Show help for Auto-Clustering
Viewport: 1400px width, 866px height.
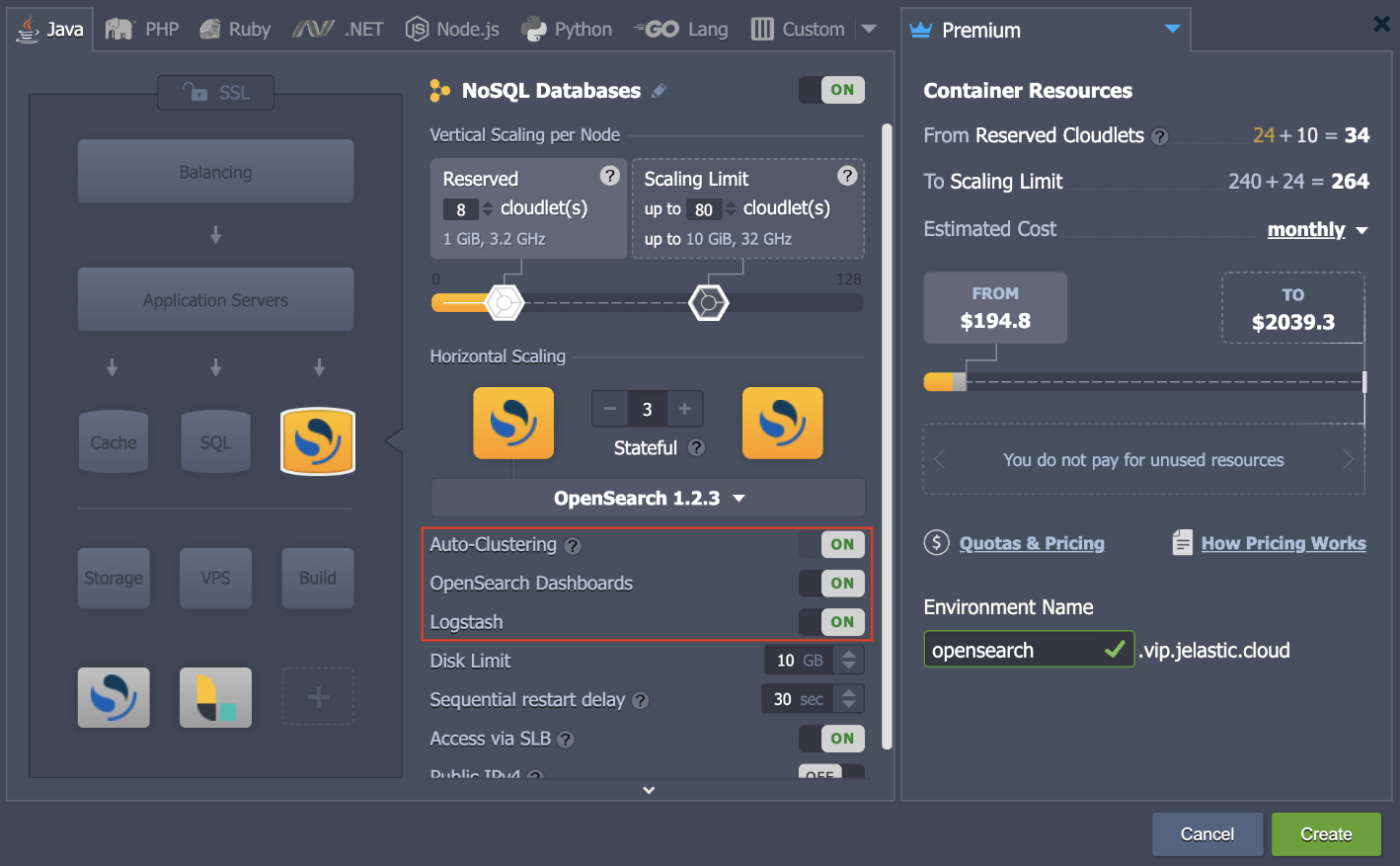pos(573,545)
